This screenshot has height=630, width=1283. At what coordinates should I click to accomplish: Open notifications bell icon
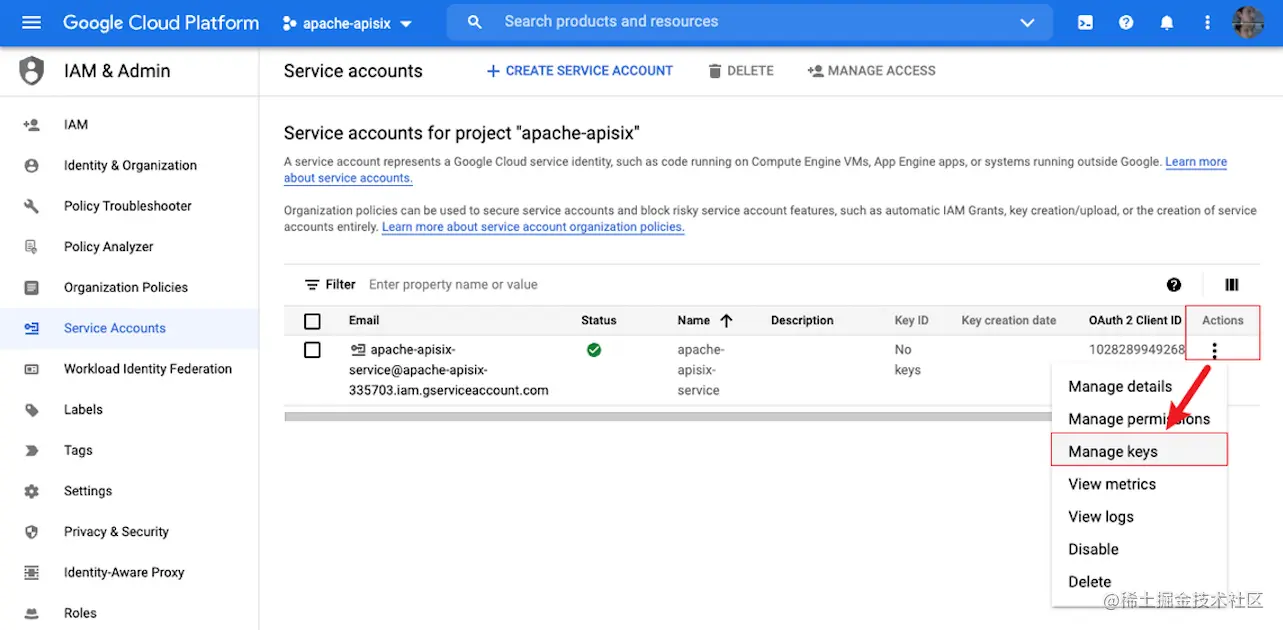[x=1167, y=22]
